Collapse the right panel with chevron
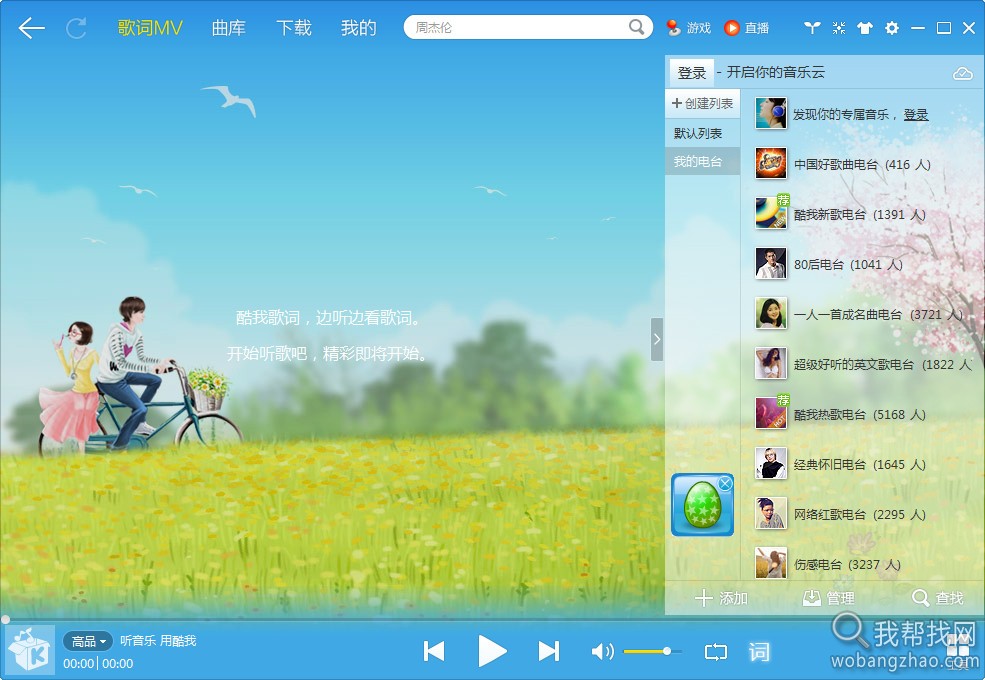 coord(657,339)
